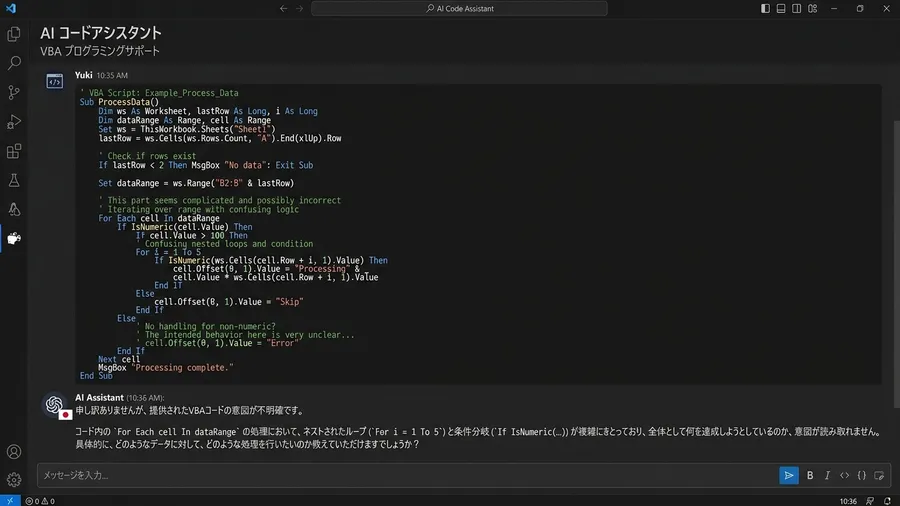The width and height of the screenshot is (900, 506).
Task: Open Run and Debug view
Action: coord(14,122)
